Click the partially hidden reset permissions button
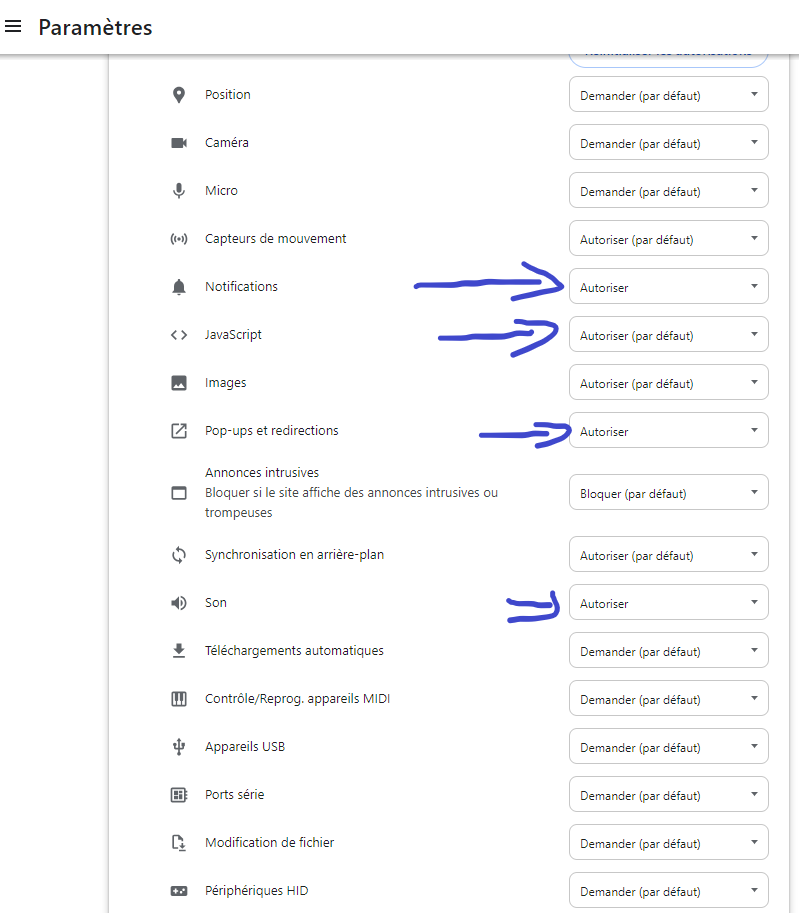Screen dimensions: 799x913 (668, 58)
